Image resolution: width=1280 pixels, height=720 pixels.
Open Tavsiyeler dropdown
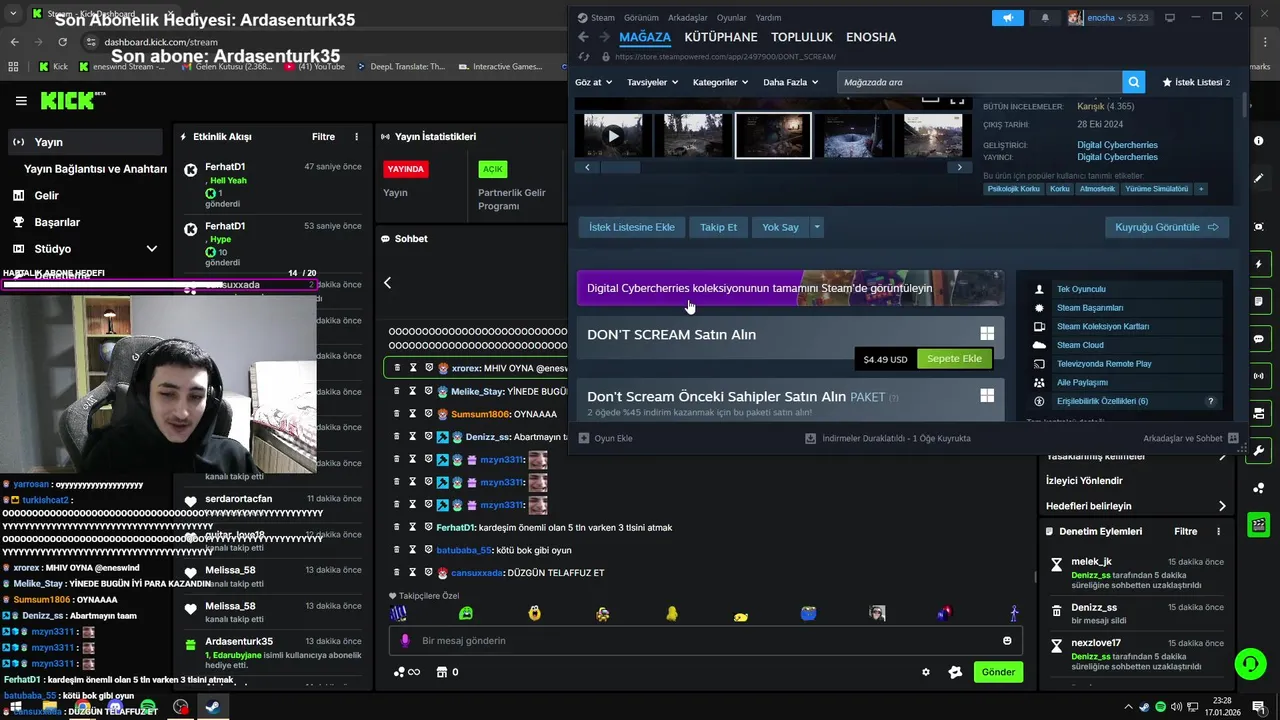pos(651,82)
